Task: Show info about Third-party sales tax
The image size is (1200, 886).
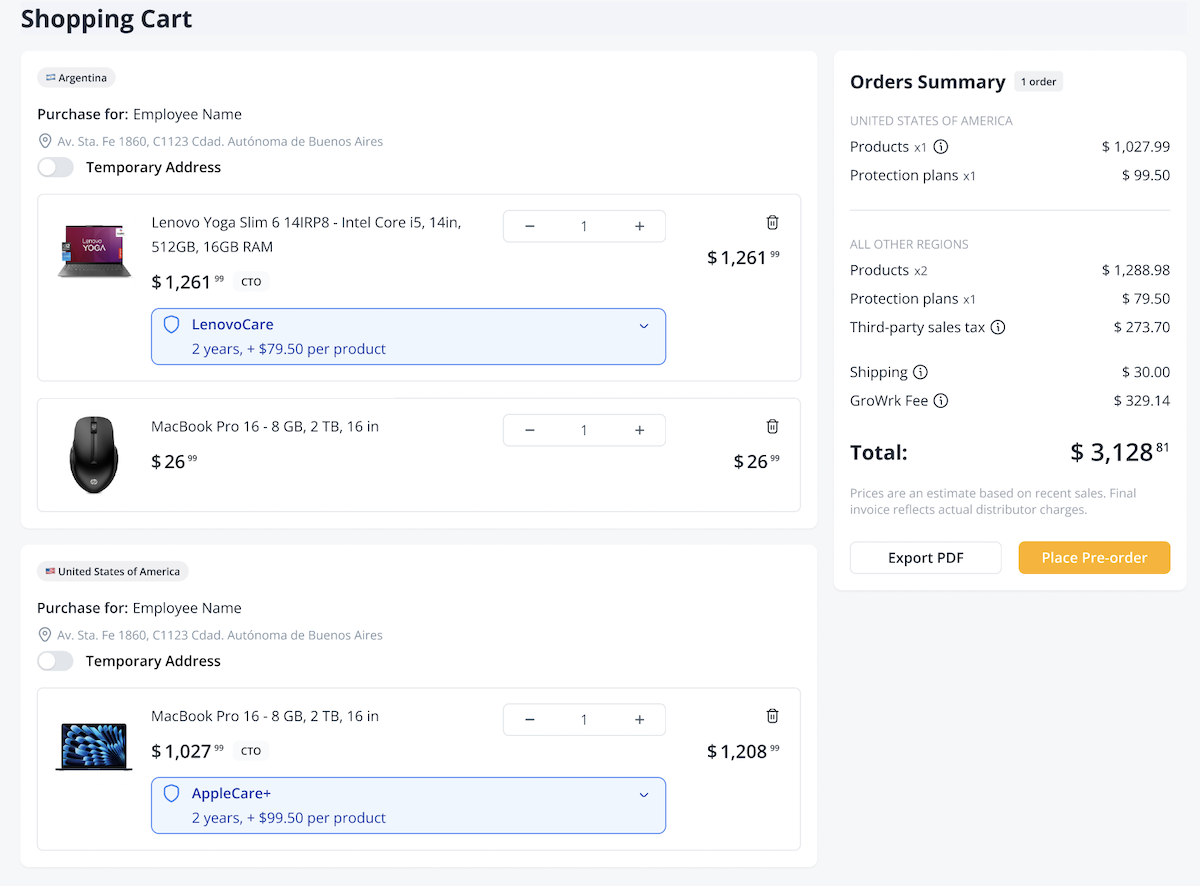Action: coord(998,327)
